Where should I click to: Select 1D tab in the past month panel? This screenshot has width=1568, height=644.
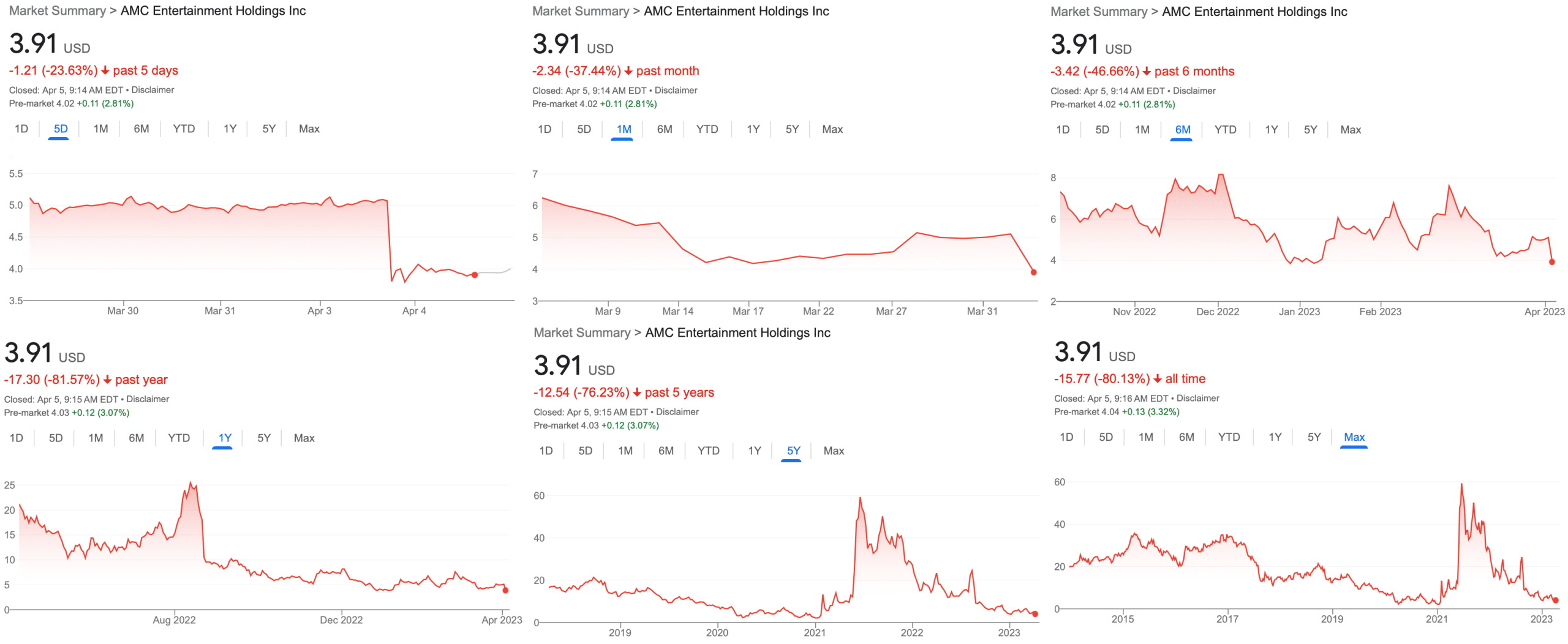544,129
